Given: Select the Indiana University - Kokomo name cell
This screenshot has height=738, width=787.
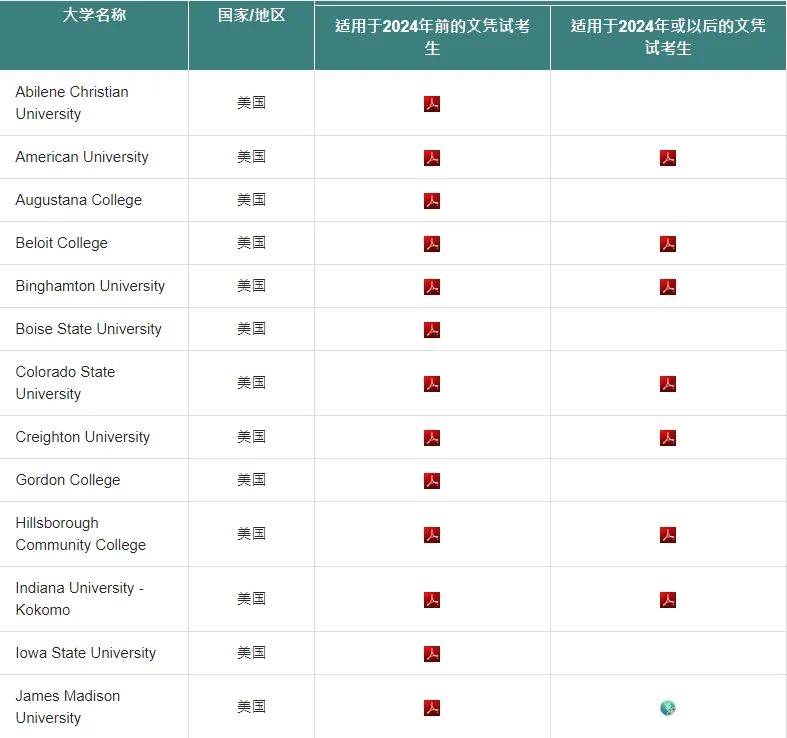Looking at the screenshot, I should [94, 599].
